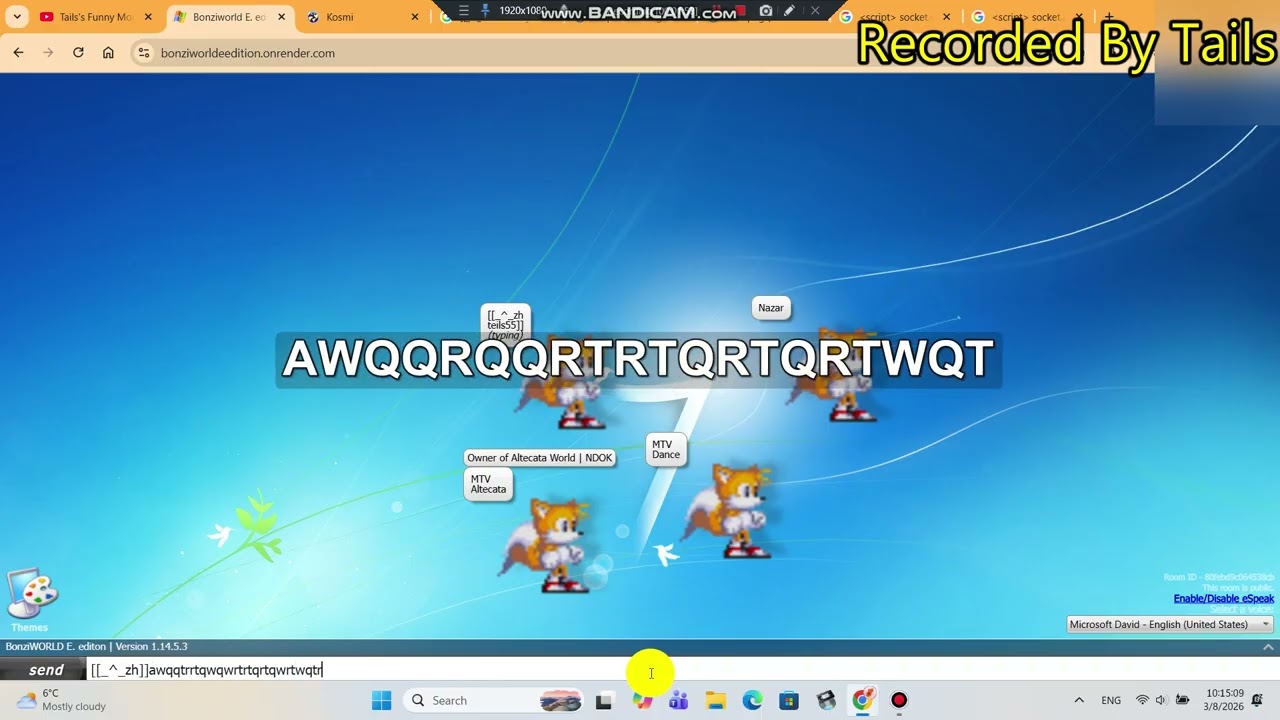The height and width of the screenshot is (720, 1280).
Task: Open the volume tray icon
Action: tap(1161, 700)
